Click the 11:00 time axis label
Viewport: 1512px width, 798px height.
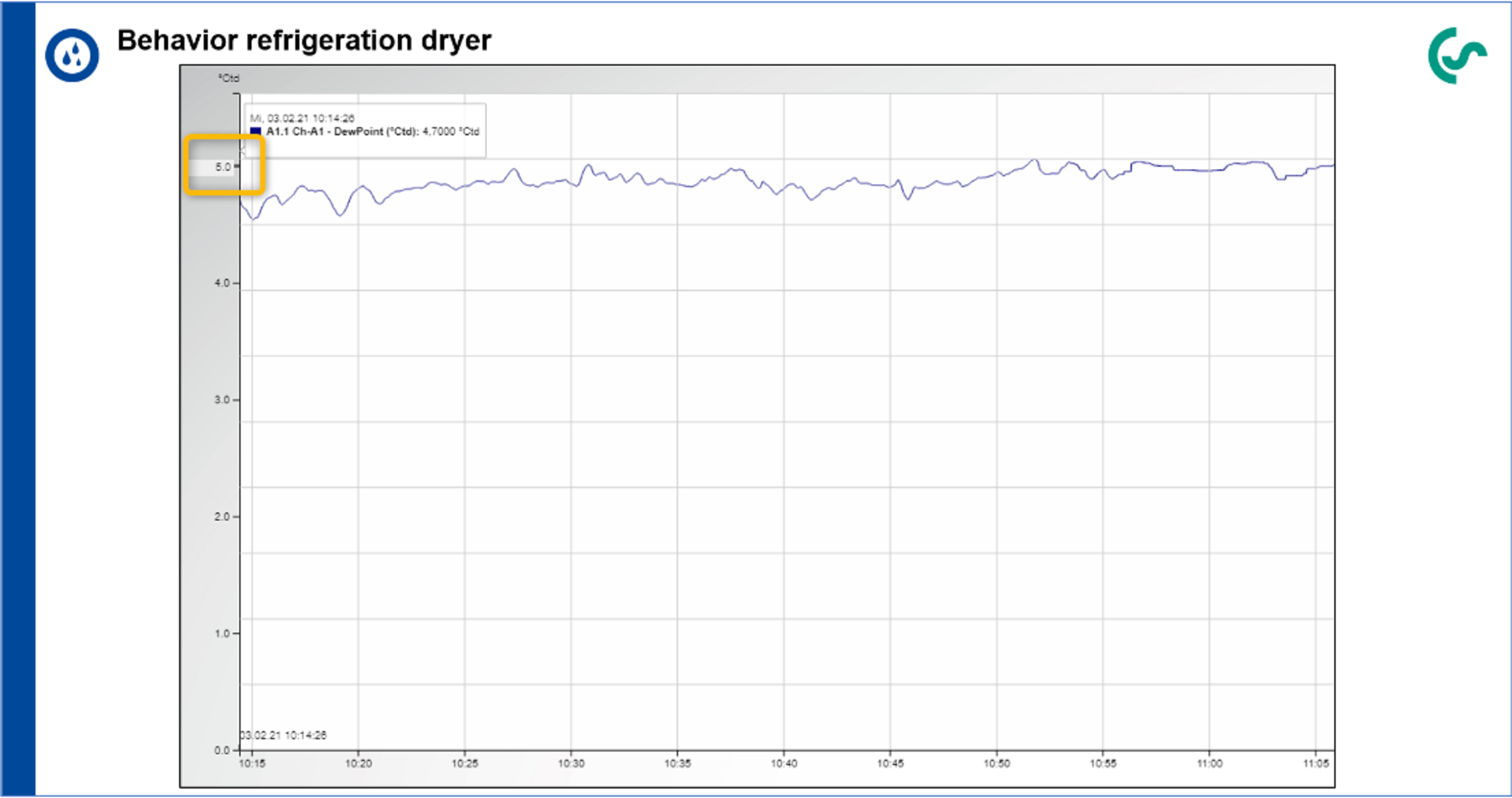pyautogui.click(x=1209, y=763)
